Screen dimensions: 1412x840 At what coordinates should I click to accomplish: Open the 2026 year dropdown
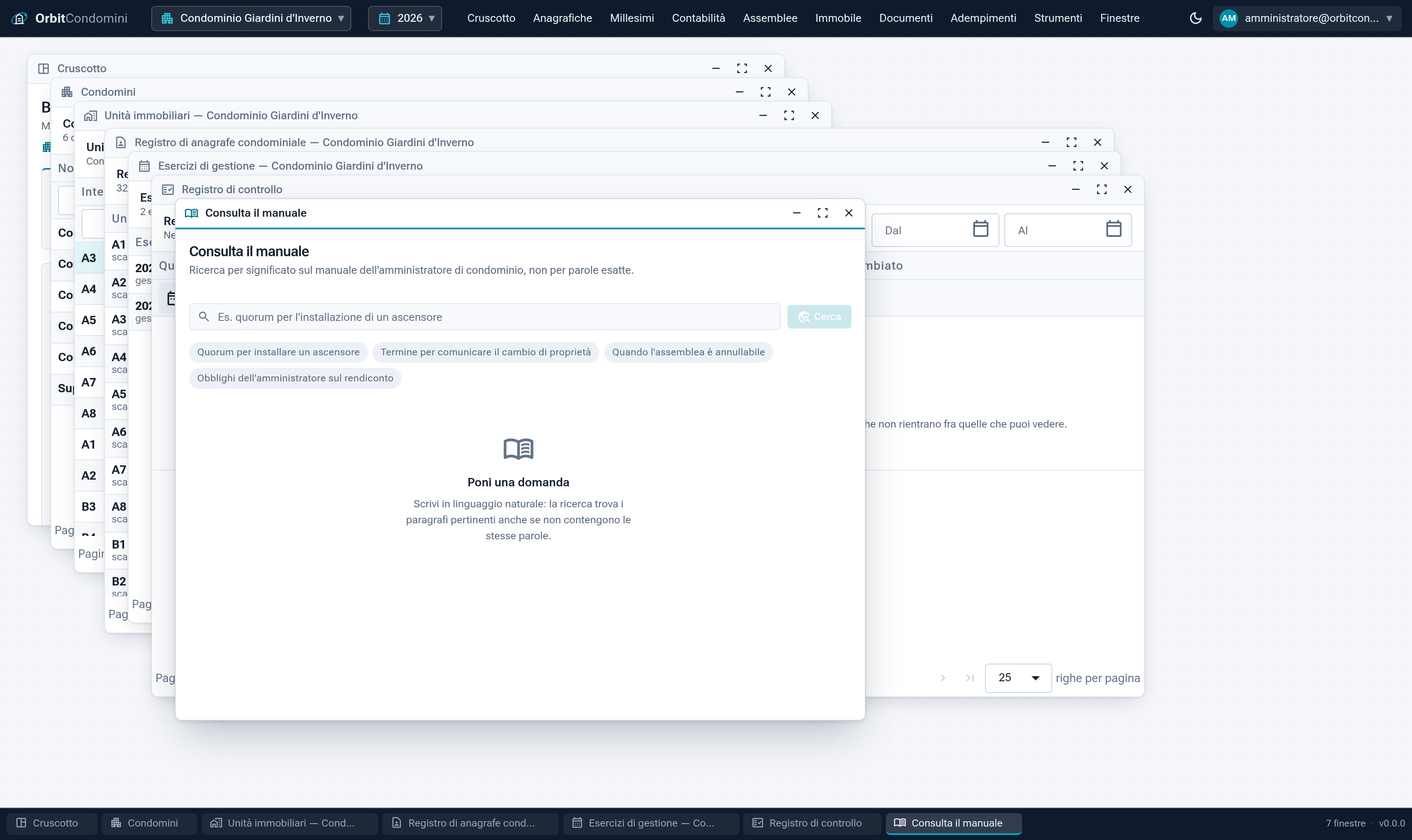(405, 18)
